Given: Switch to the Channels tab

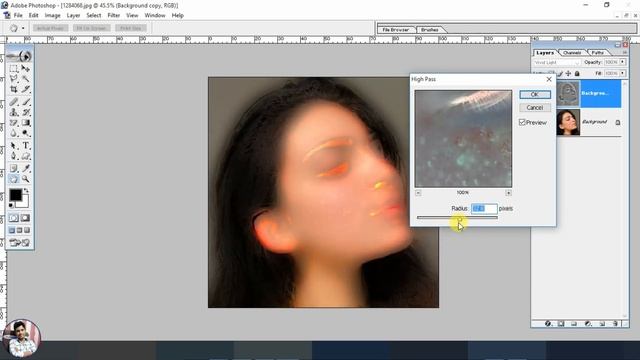Looking at the screenshot, I should click(x=572, y=53).
